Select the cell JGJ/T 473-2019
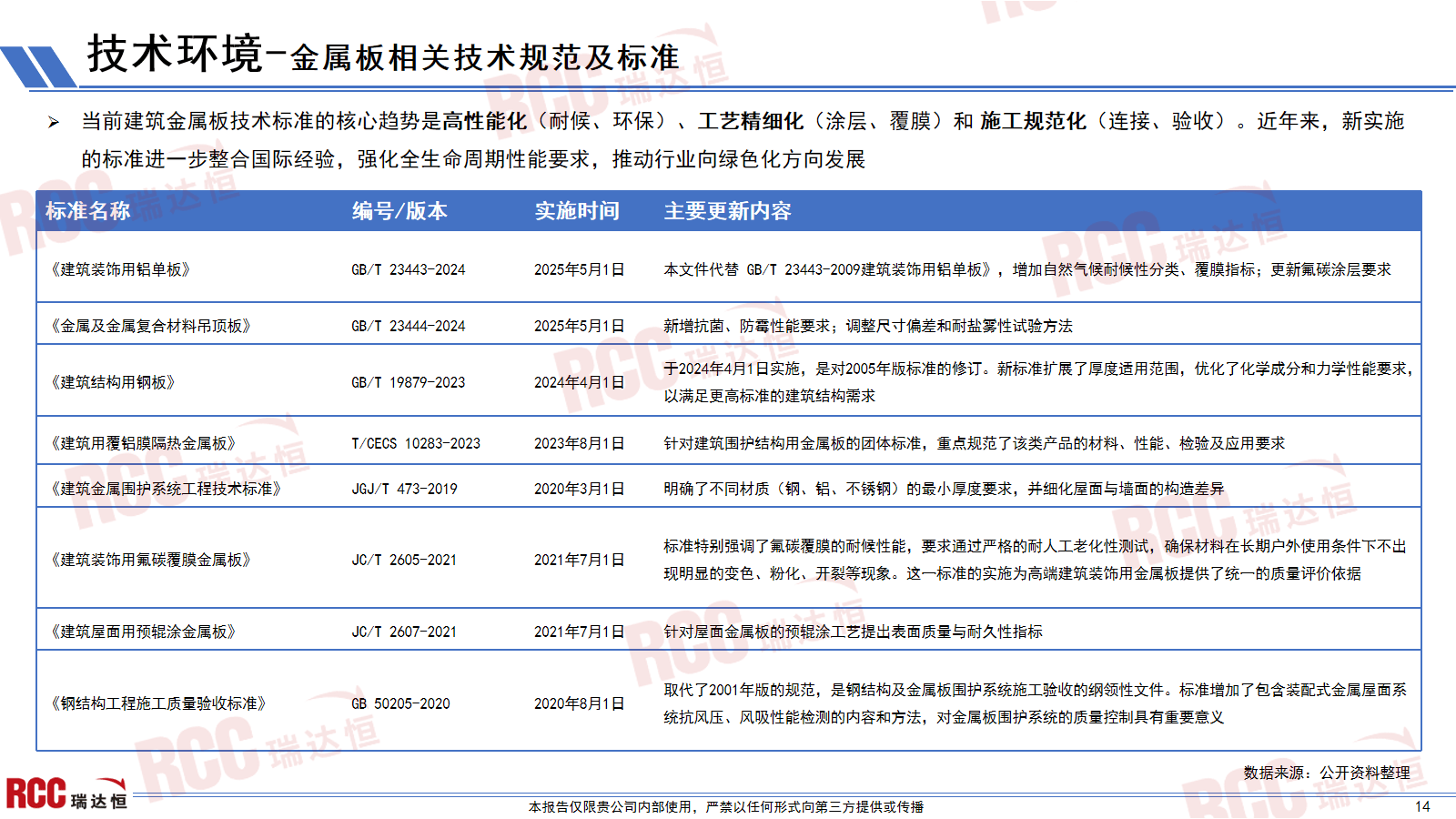The width and height of the screenshot is (1456, 819). [405, 489]
